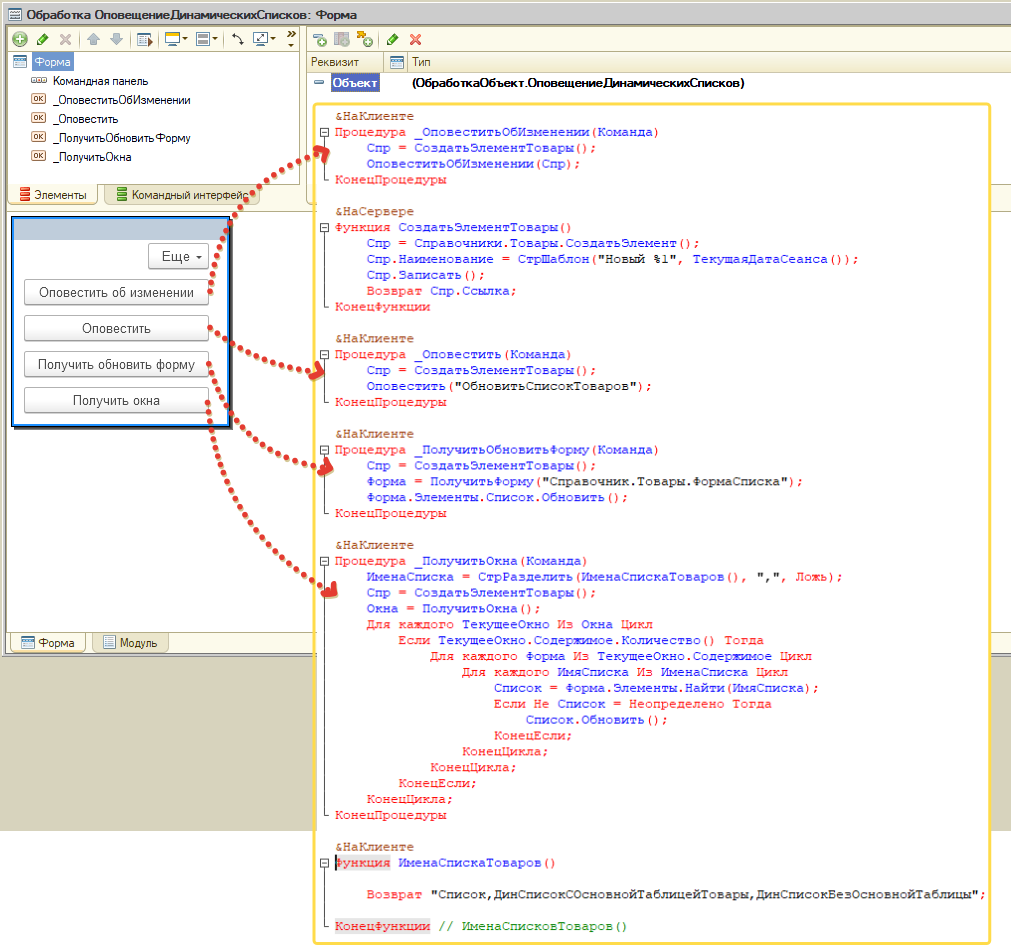
Task: Click the form check list icon
Action: click(x=145, y=39)
